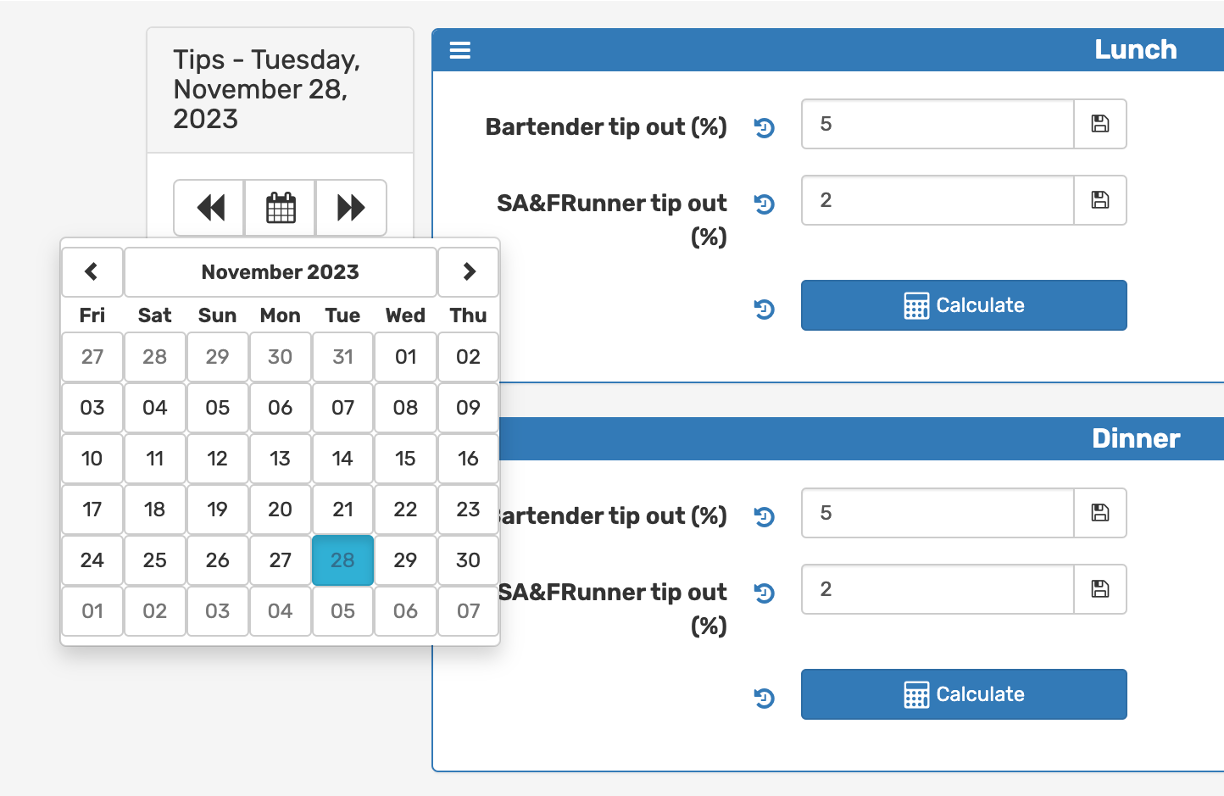
Task: Reset Lunch SA&FRunner tip out value
Action: coord(765,204)
